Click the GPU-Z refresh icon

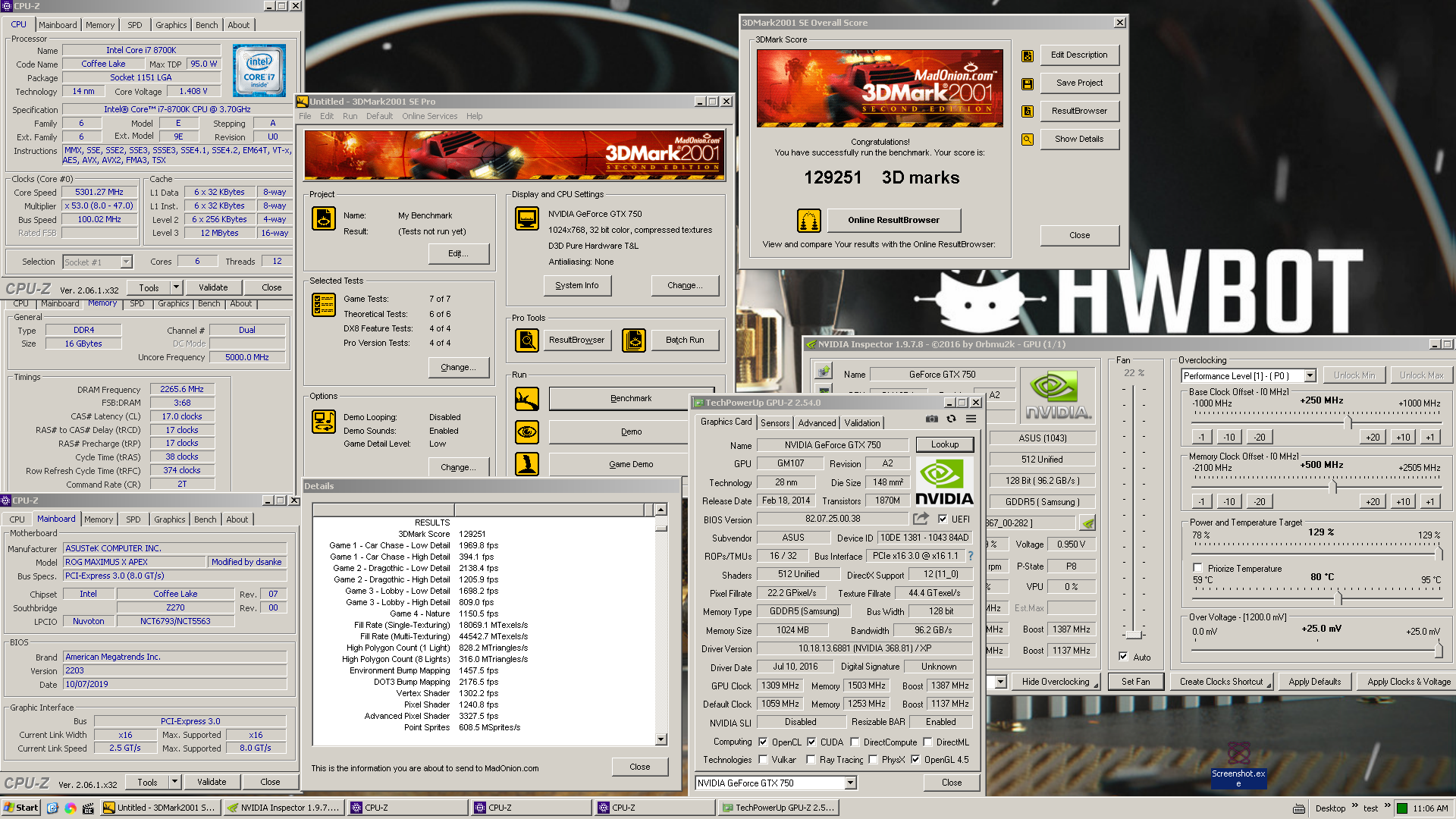click(x=951, y=419)
